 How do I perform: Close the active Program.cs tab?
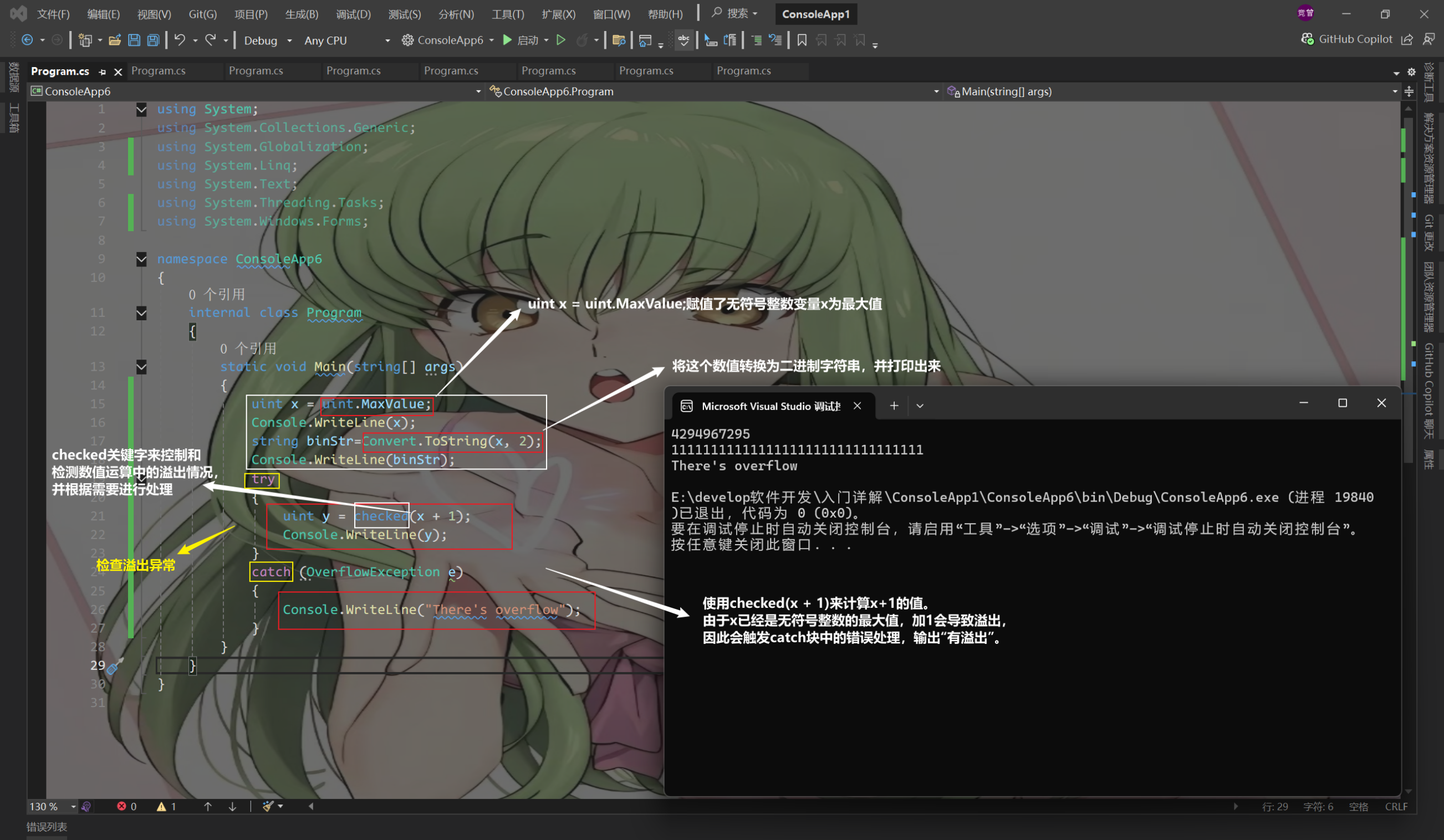click(x=118, y=71)
